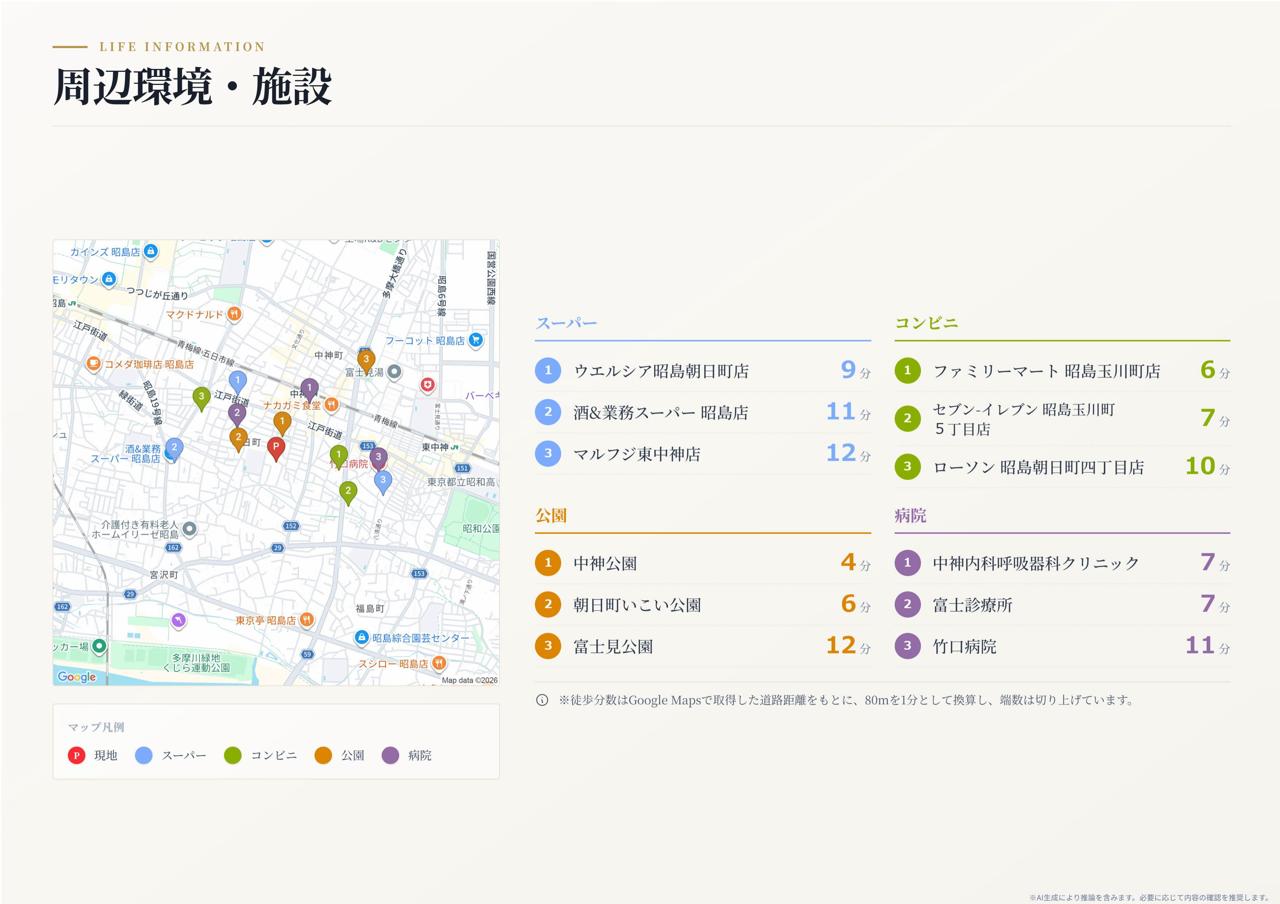This screenshot has width=1280, height=904.
Task: Click the マルフジ東中神店 list entry
Action: tap(703, 454)
